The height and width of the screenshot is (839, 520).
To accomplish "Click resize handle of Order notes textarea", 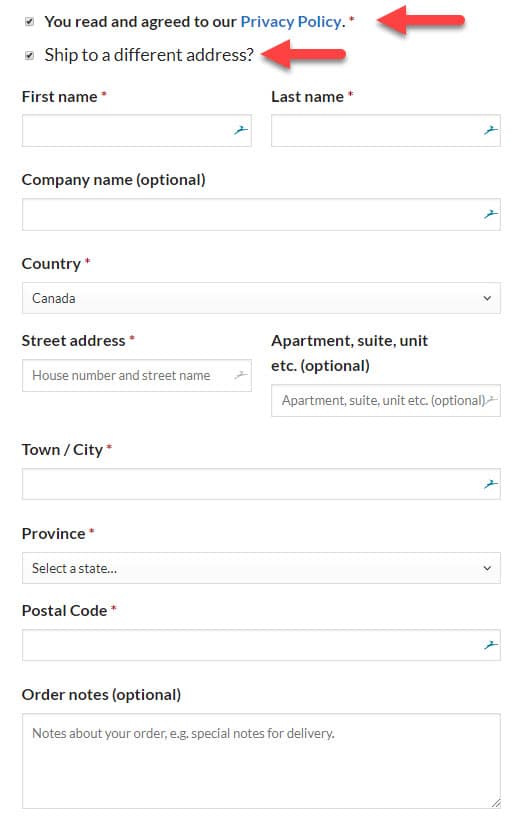I will [496, 803].
